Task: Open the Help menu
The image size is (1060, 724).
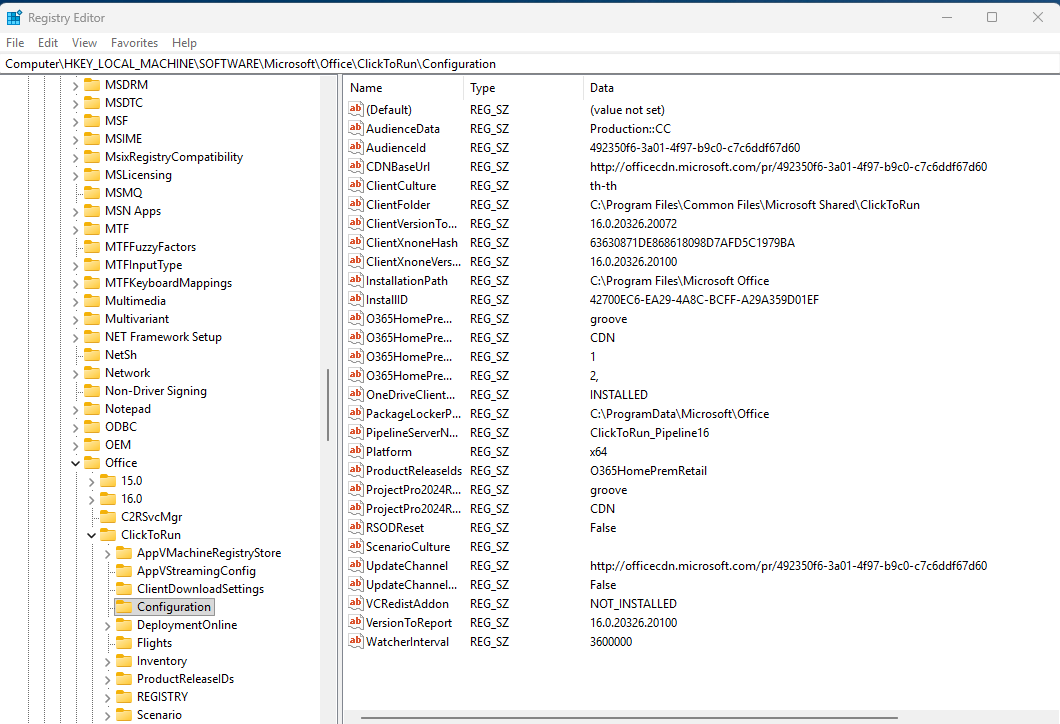Action: pos(184,43)
